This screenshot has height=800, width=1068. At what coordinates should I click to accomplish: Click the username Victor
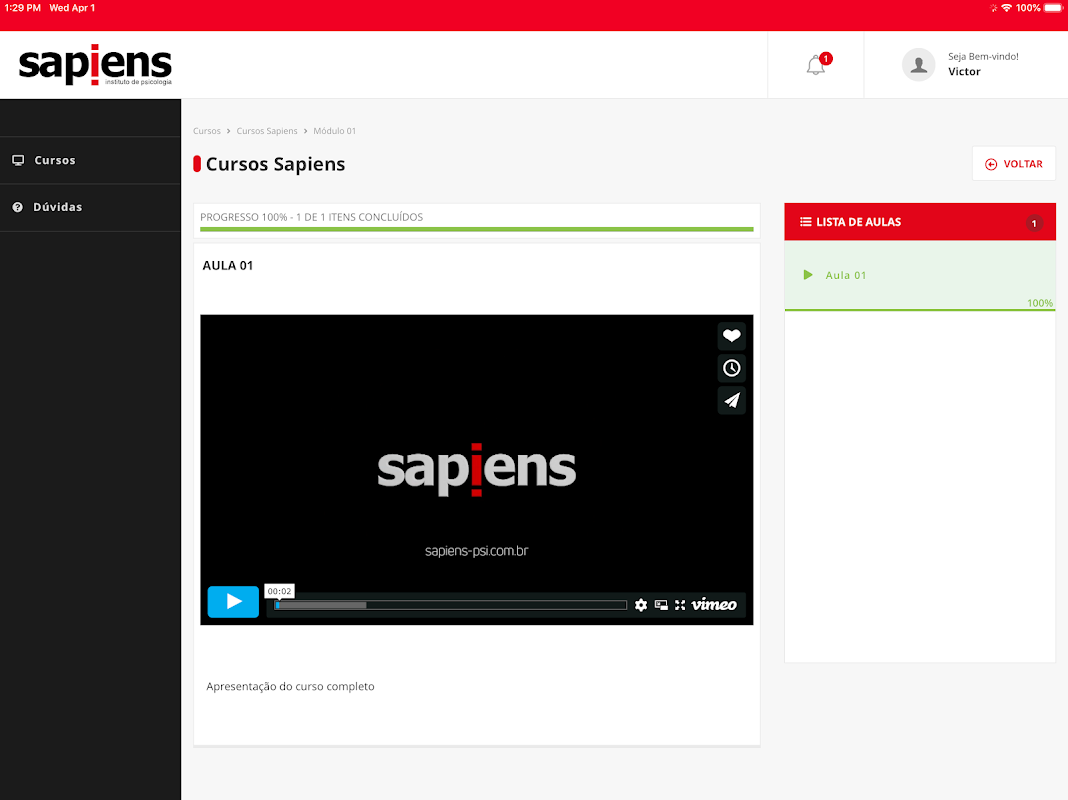[964, 71]
